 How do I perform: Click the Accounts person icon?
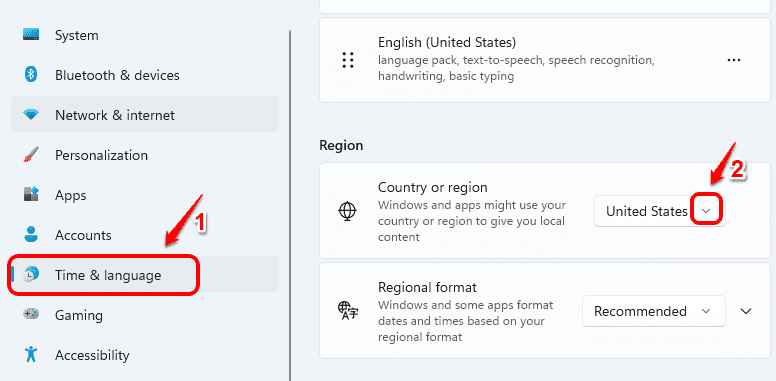coord(31,235)
